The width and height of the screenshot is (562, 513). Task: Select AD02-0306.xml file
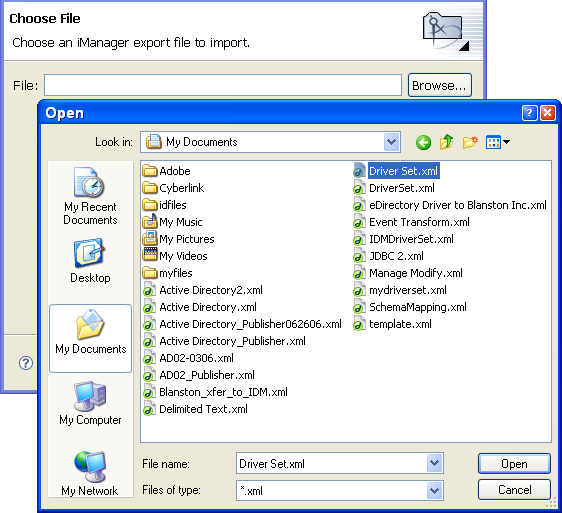188,358
